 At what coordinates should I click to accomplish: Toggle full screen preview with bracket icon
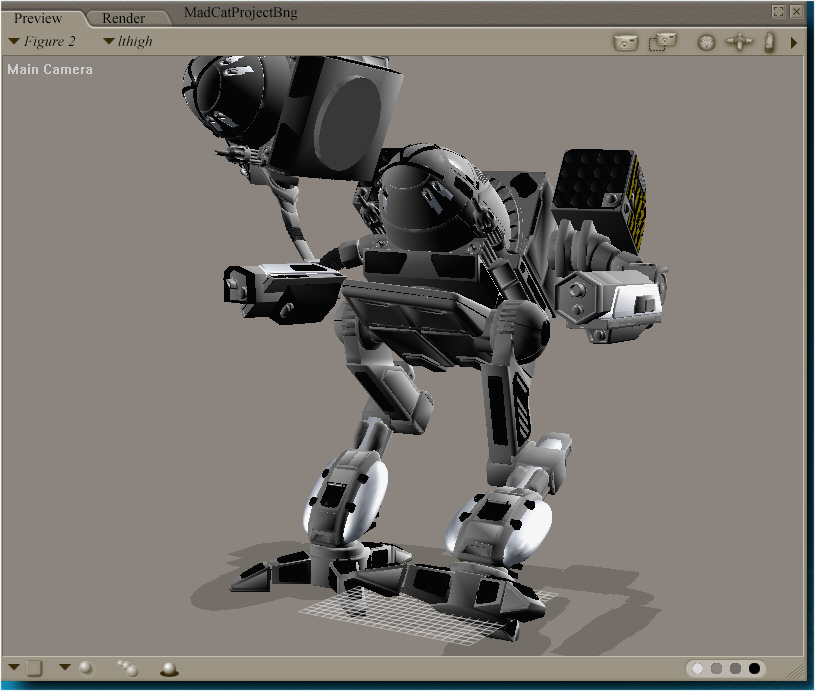pyautogui.click(x=778, y=11)
